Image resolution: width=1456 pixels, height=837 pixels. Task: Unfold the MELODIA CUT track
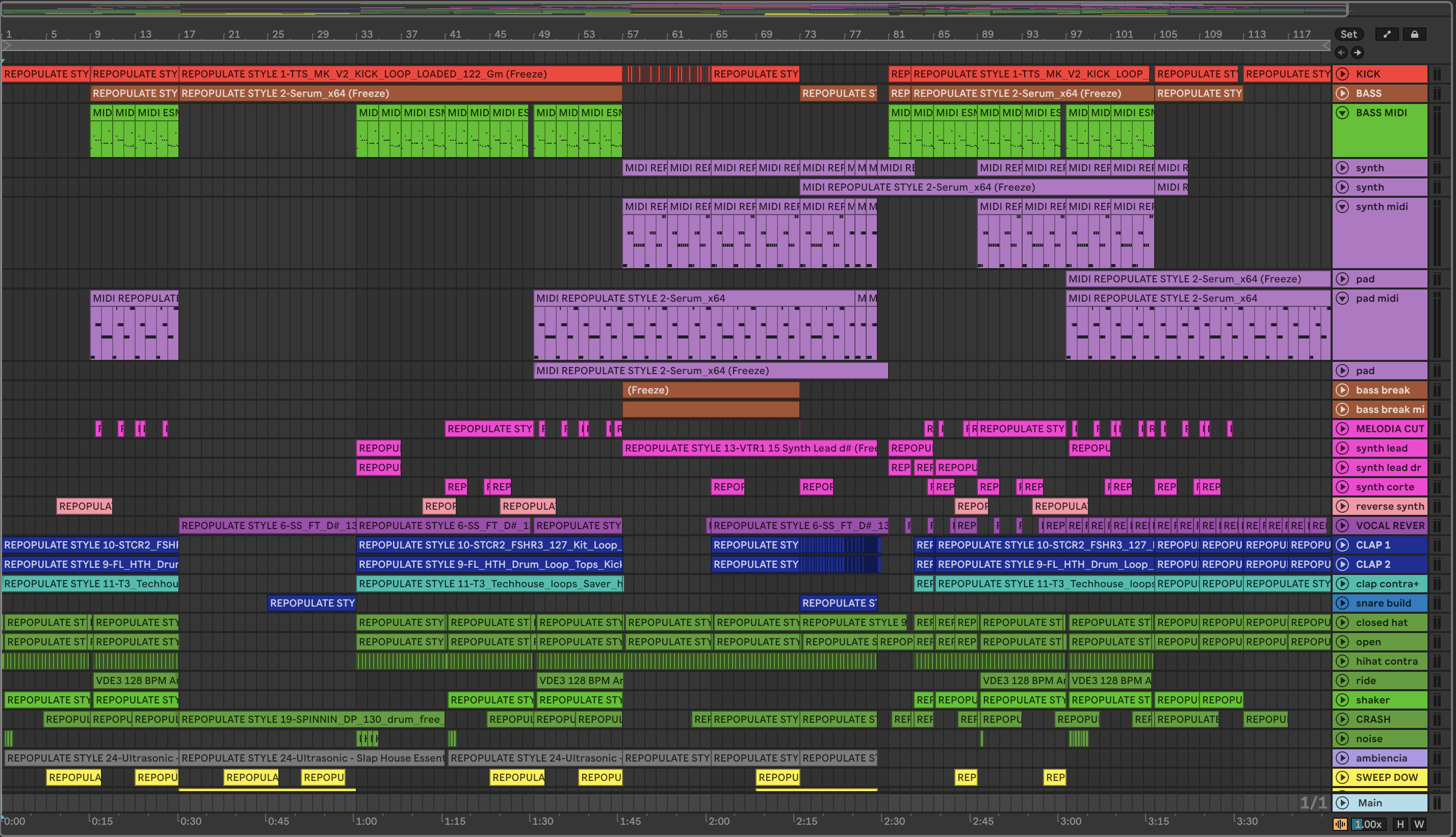pyautogui.click(x=1343, y=429)
